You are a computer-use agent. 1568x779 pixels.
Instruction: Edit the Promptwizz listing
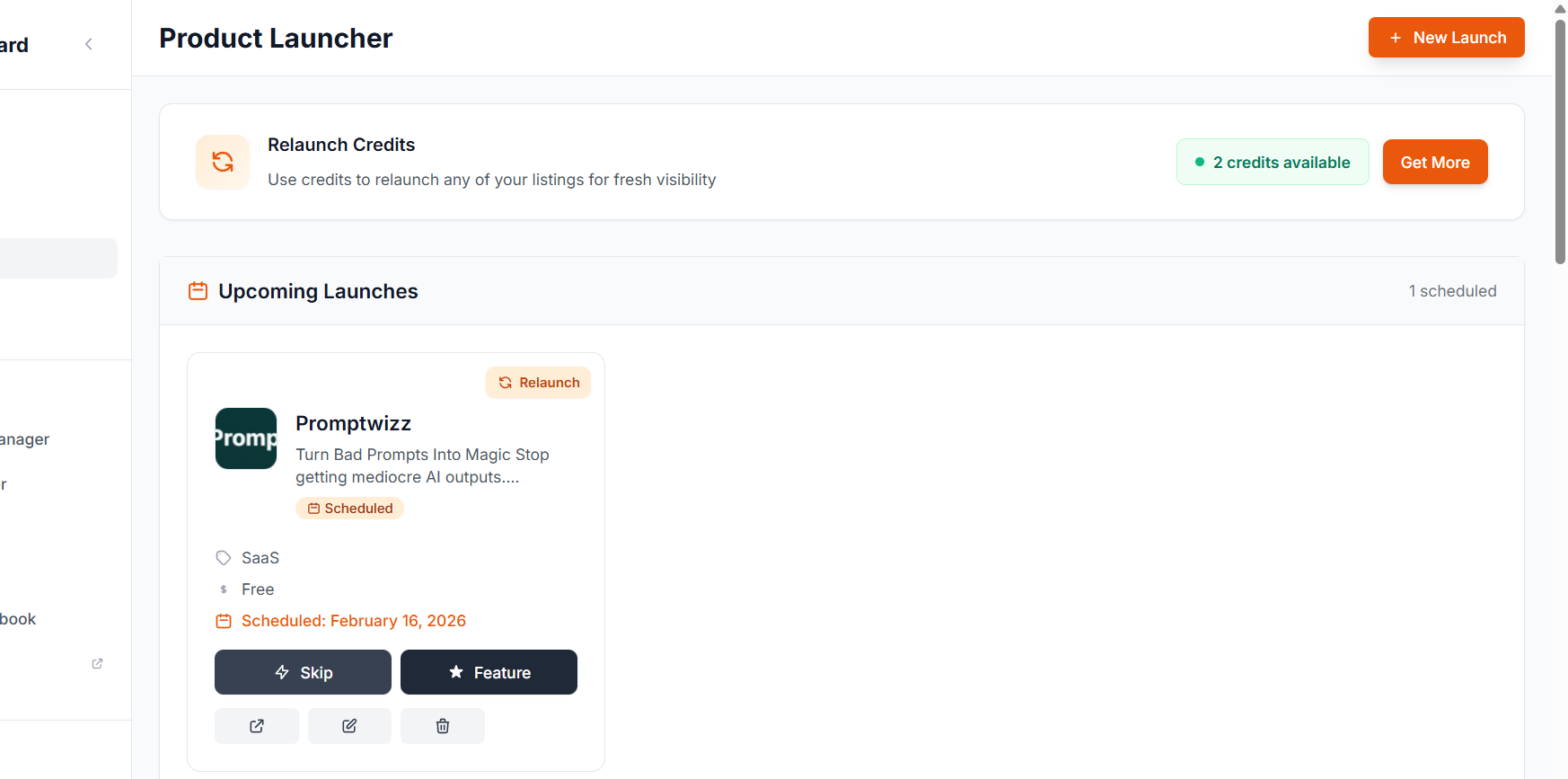tap(349, 726)
